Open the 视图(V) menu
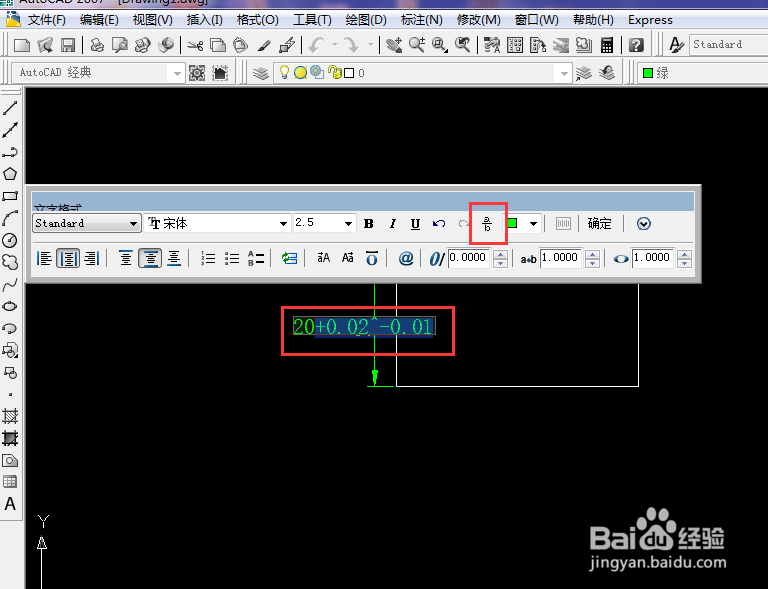The image size is (768, 589). pos(152,20)
